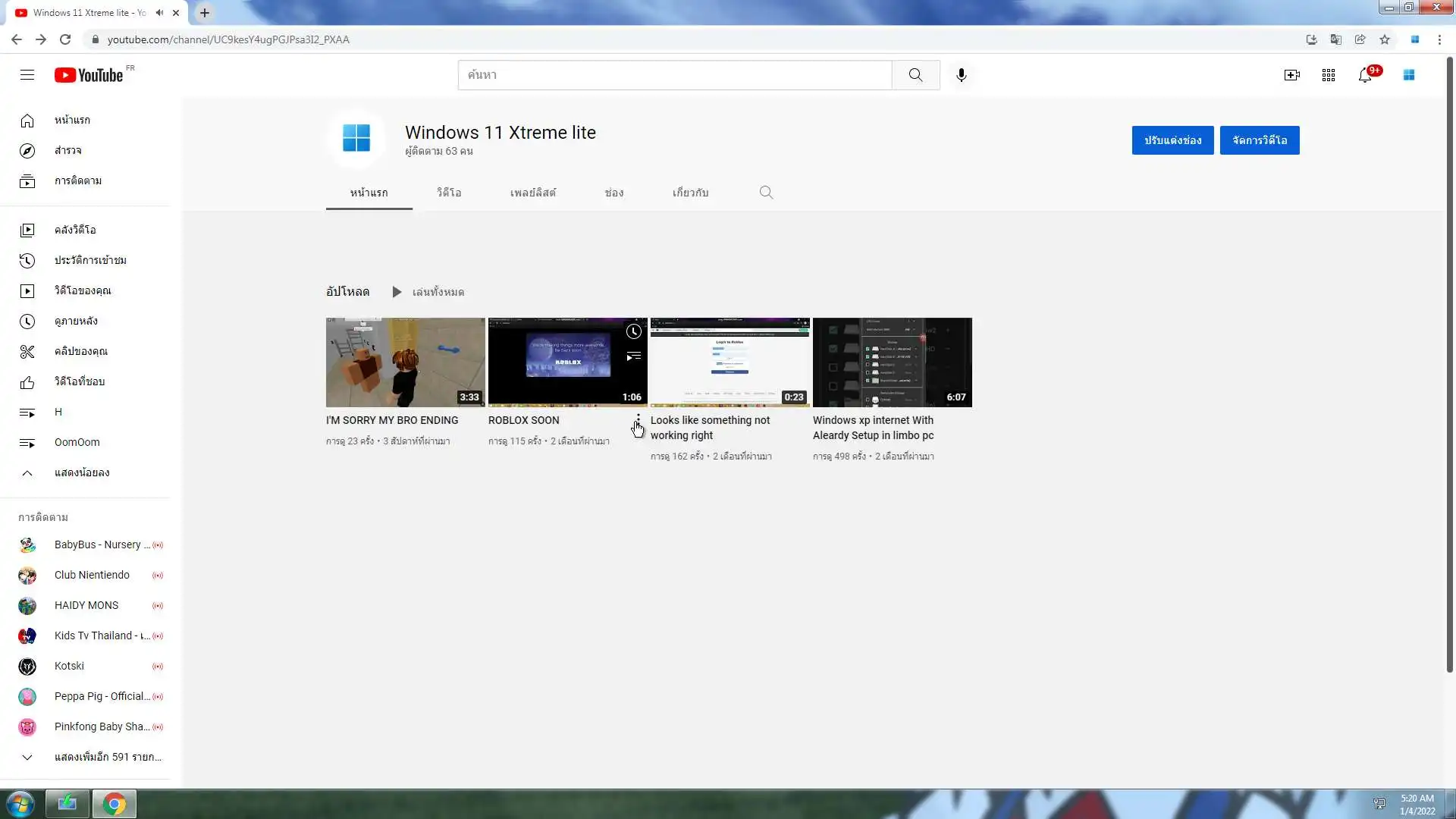This screenshot has width=1456, height=819.
Task: Open I'M SORRY MY BRO ENDING thumbnail
Action: (x=405, y=362)
